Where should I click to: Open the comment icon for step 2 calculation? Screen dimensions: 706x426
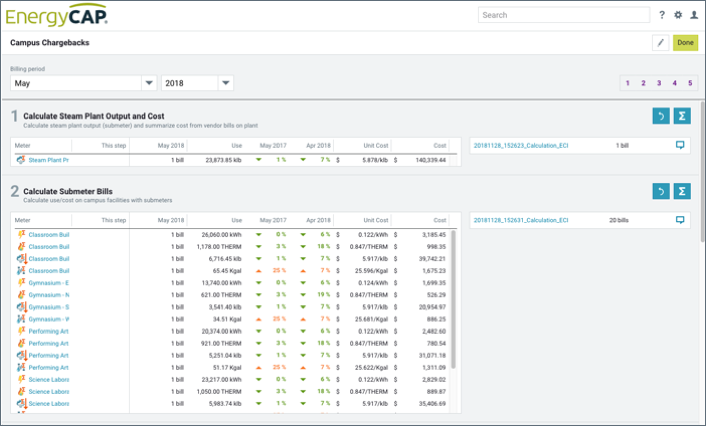[x=680, y=220]
